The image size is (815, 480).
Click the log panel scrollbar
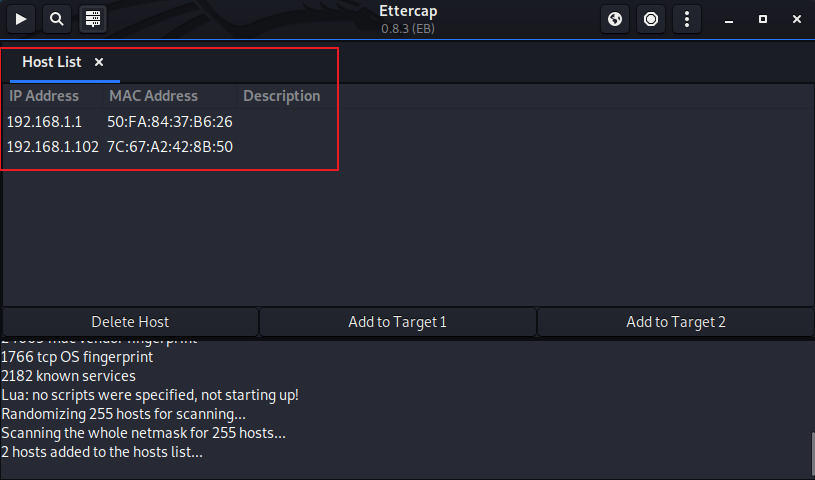point(812,452)
